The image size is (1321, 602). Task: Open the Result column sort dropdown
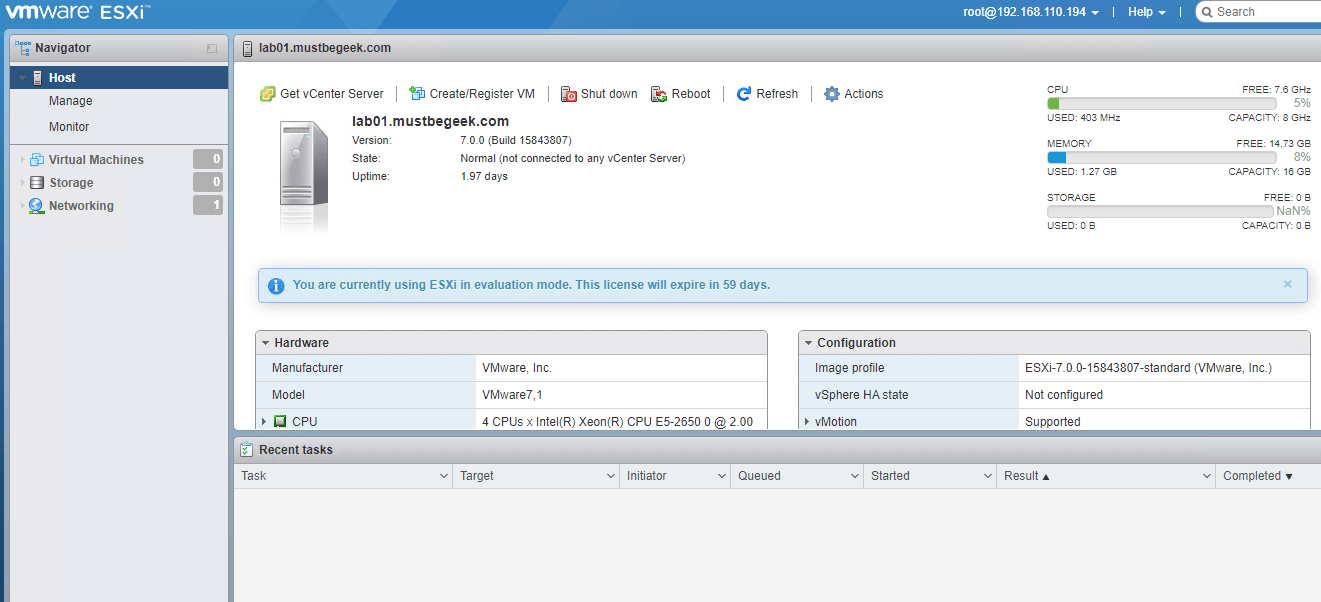pos(1206,476)
